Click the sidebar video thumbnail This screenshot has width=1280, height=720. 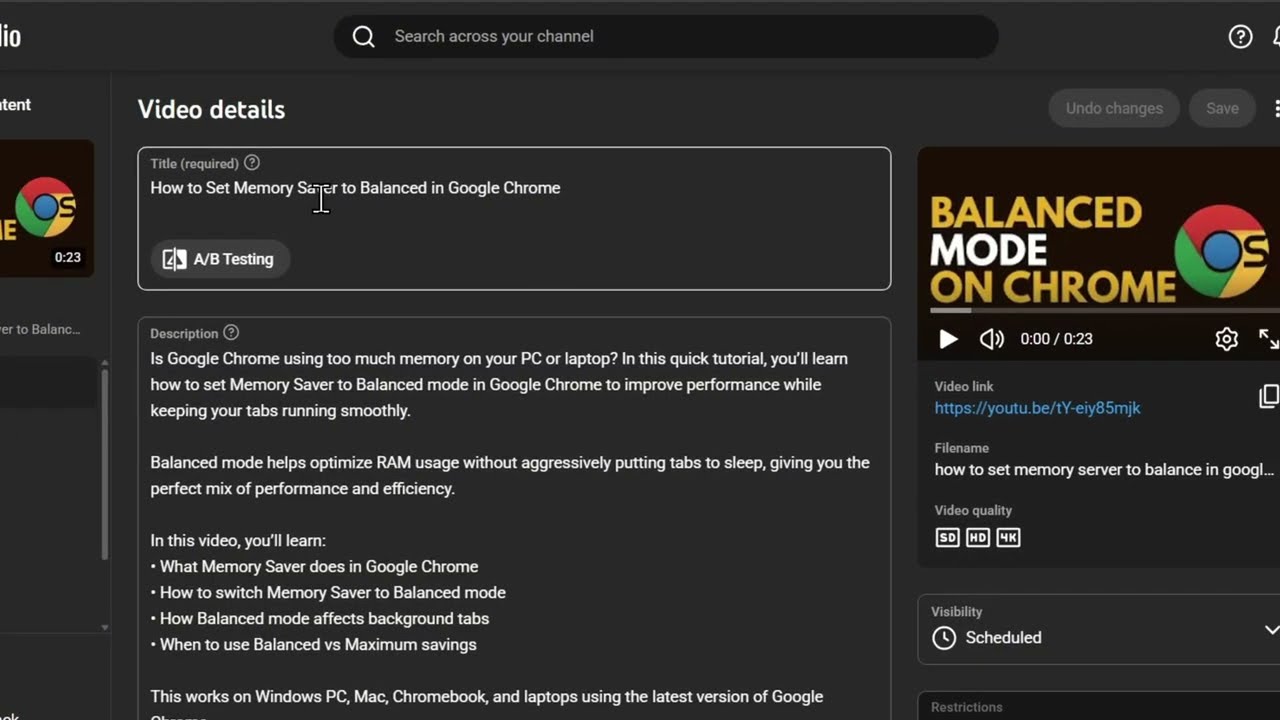46,209
